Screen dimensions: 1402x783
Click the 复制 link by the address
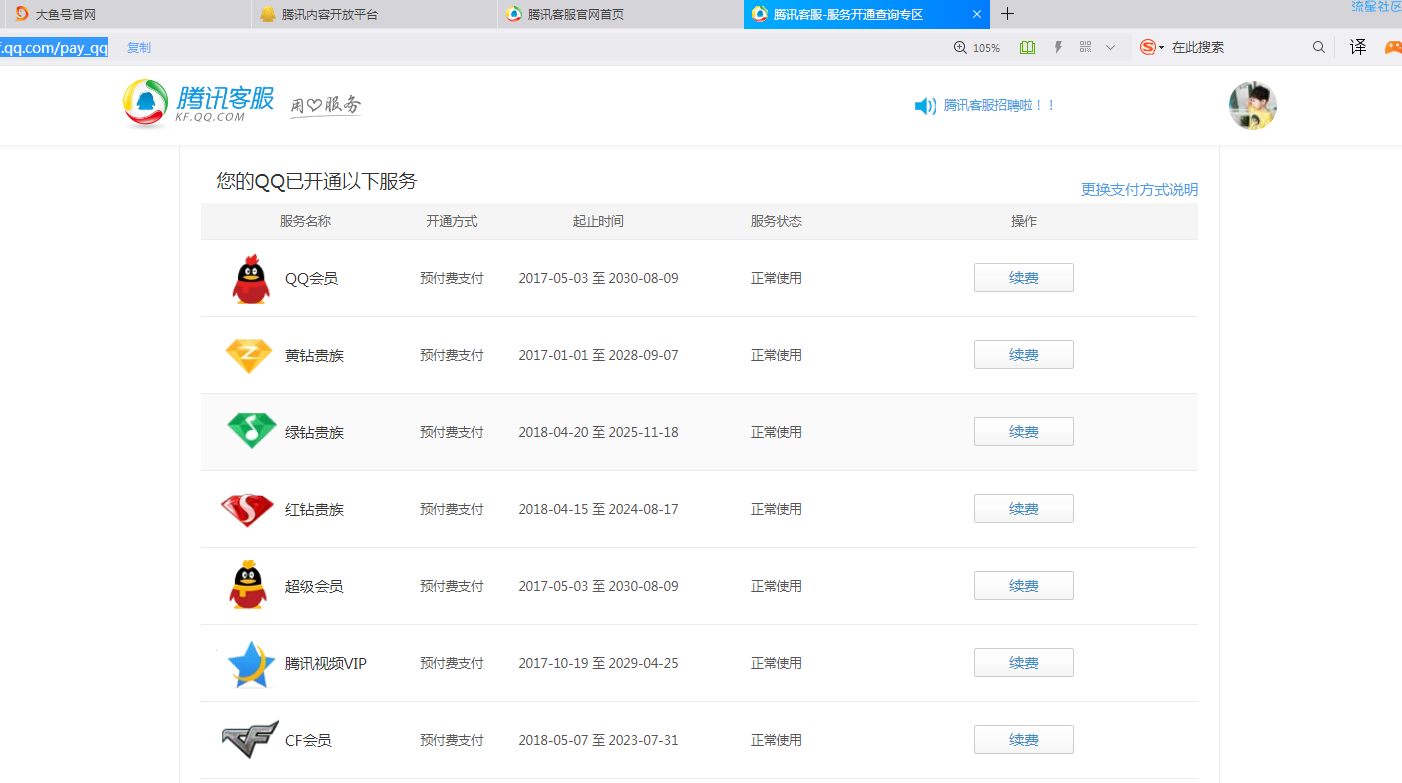click(139, 48)
